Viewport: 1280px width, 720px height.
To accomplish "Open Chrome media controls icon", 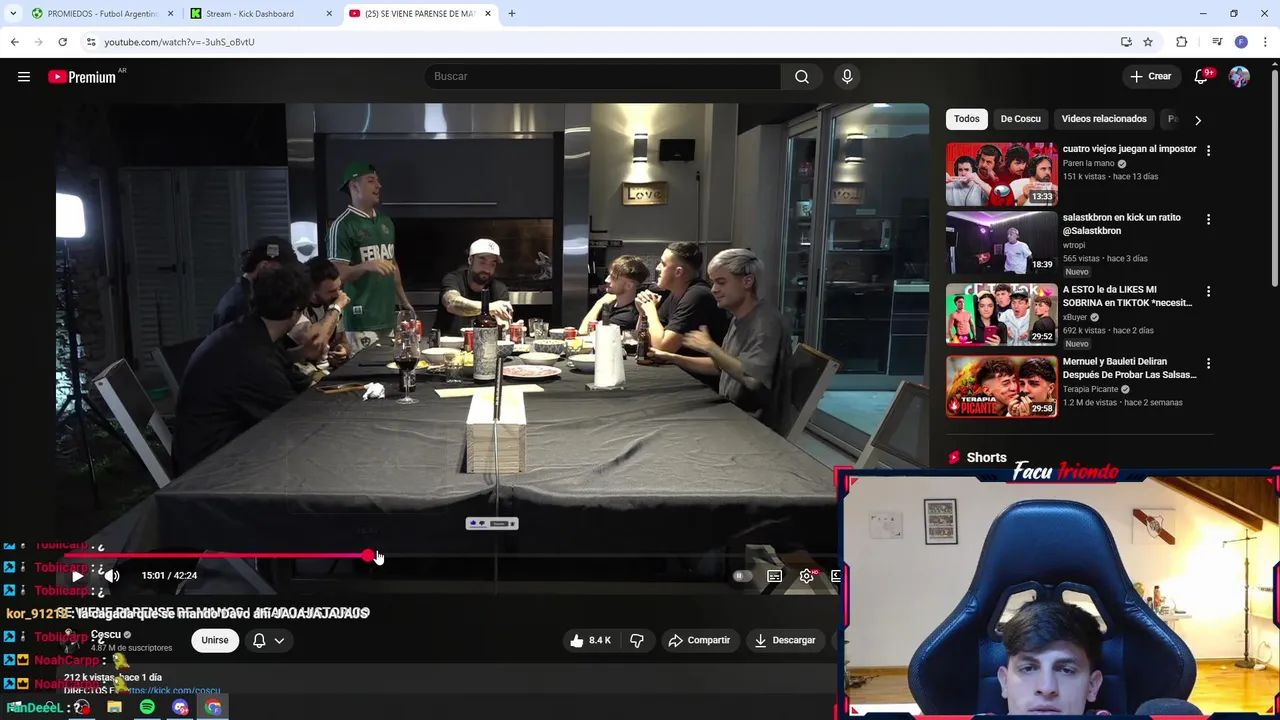I will 1217,42.
